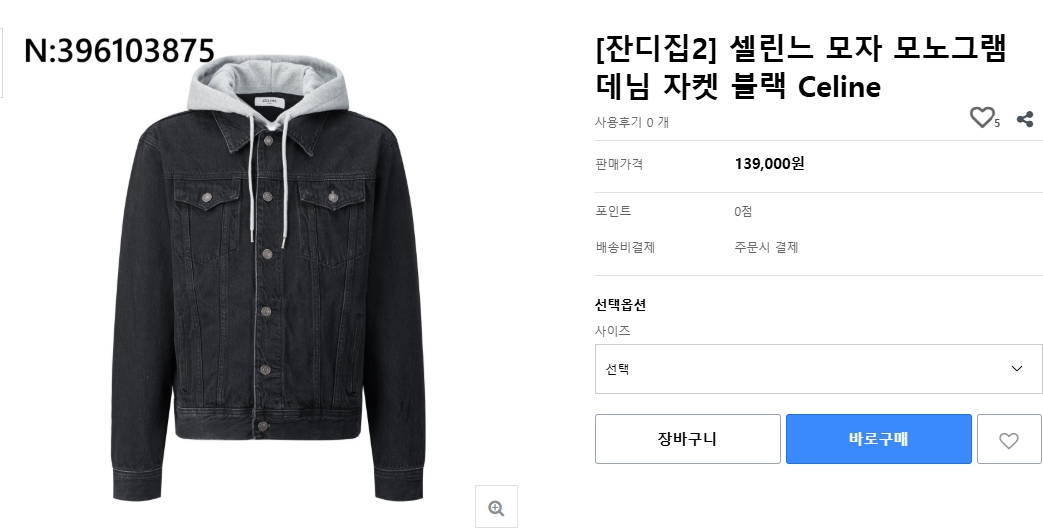Click the 139,000원 price
The height and width of the screenshot is (531, 1043).
point(769,164)
